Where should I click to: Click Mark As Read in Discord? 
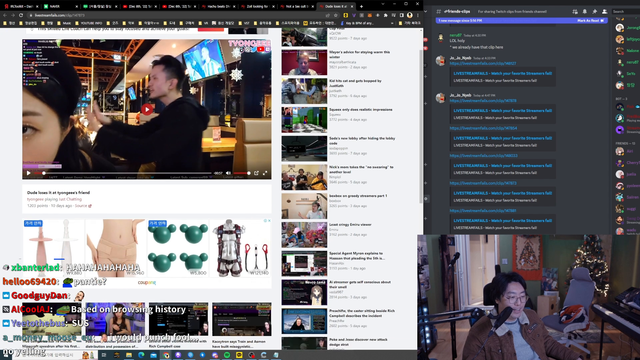pos(590,20)
